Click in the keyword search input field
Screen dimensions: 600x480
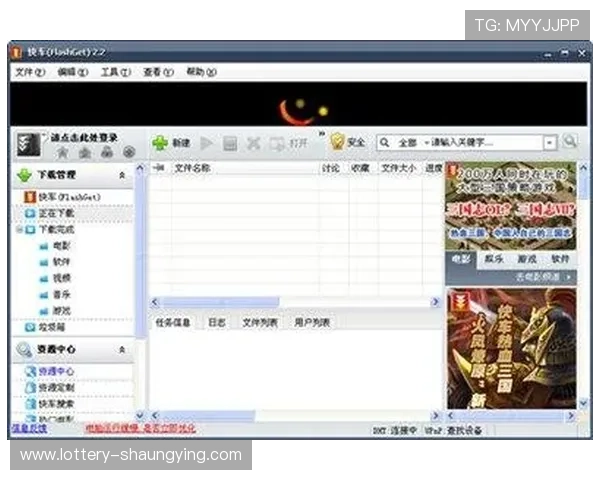tap(486, 143)
